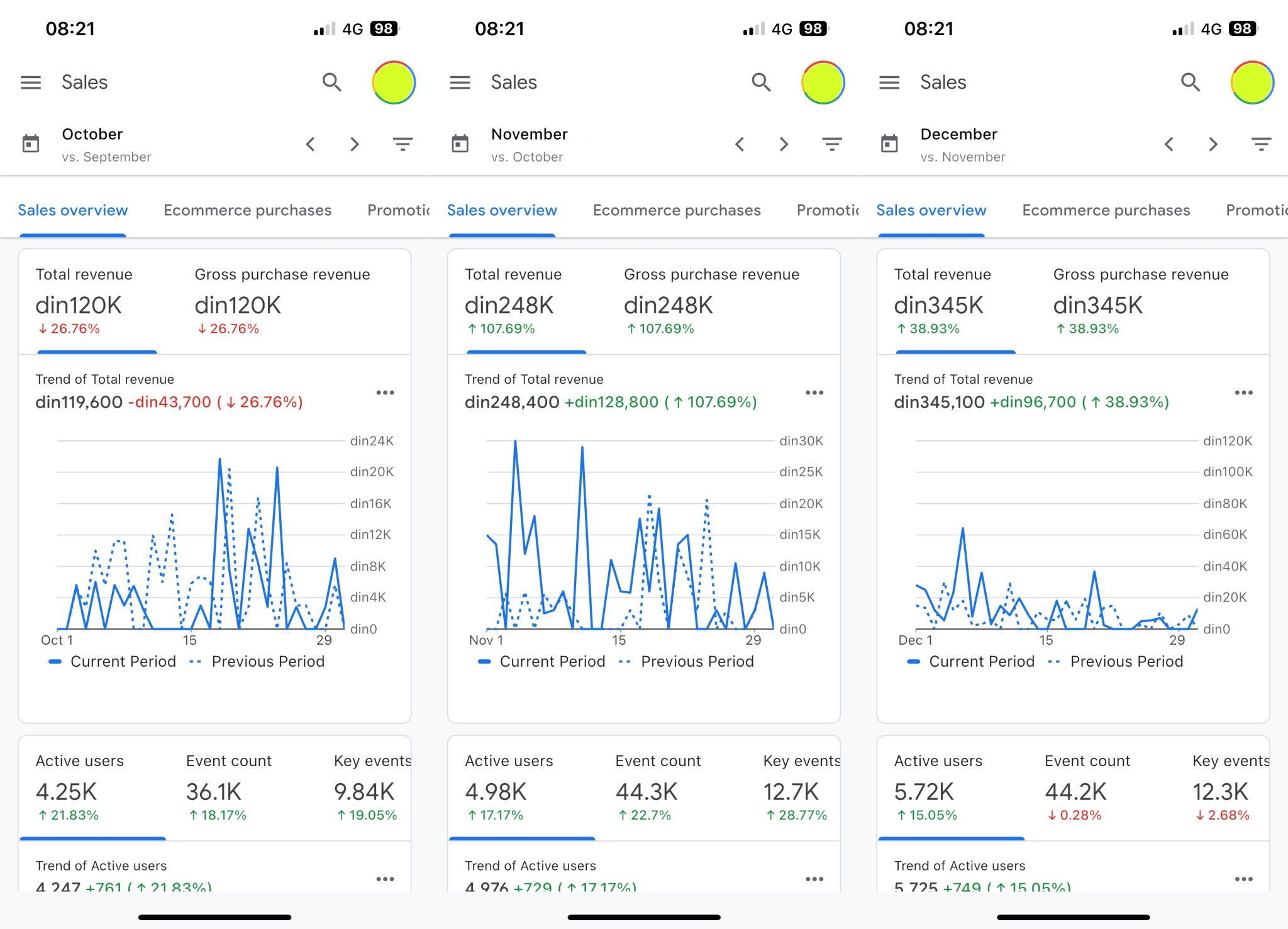Open filter icon on November screen
Screen dimensions: 1288x929
(832, 144)
